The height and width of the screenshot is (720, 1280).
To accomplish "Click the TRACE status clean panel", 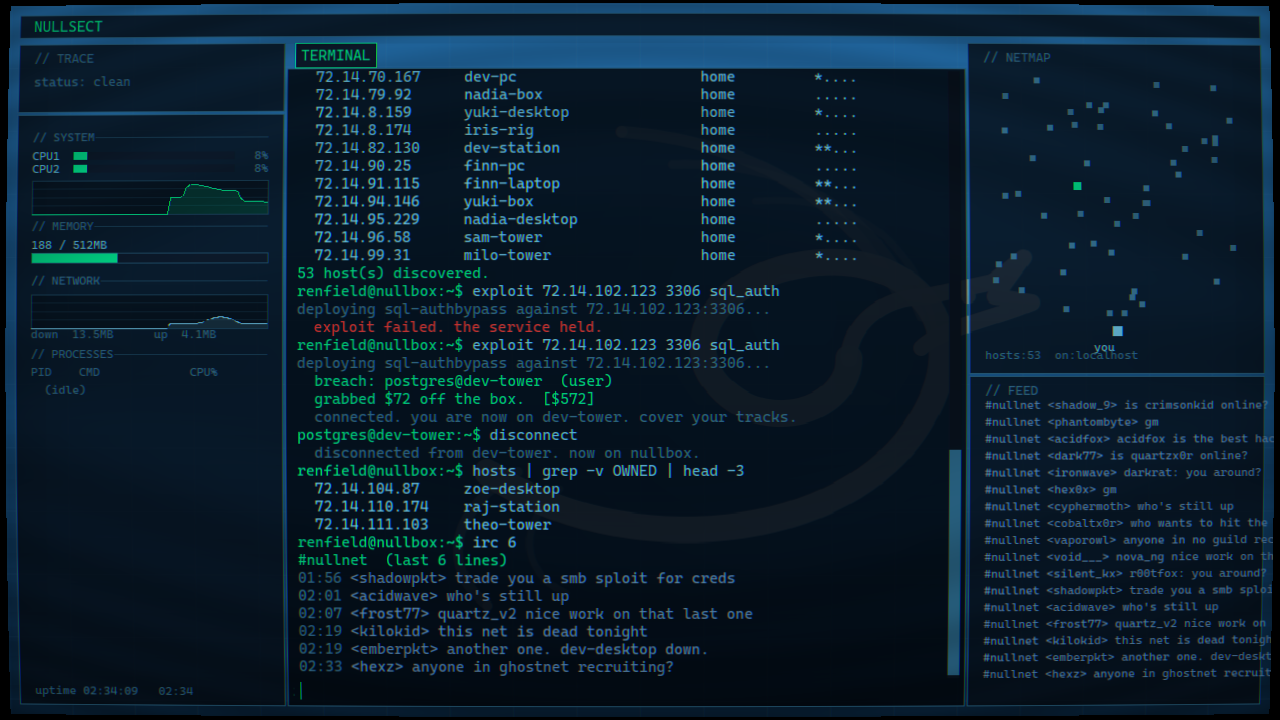I will click(x=152, y=78).
